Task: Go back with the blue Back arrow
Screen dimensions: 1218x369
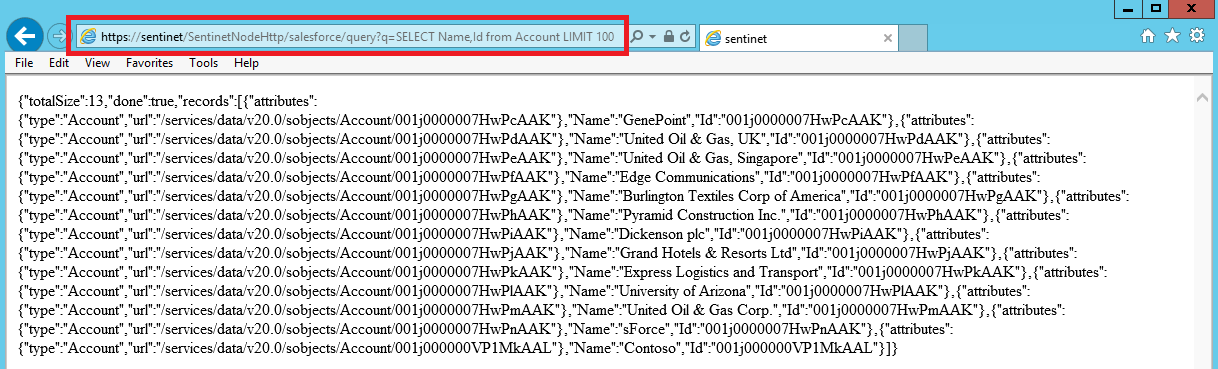Action: click(x=24, y=35)
